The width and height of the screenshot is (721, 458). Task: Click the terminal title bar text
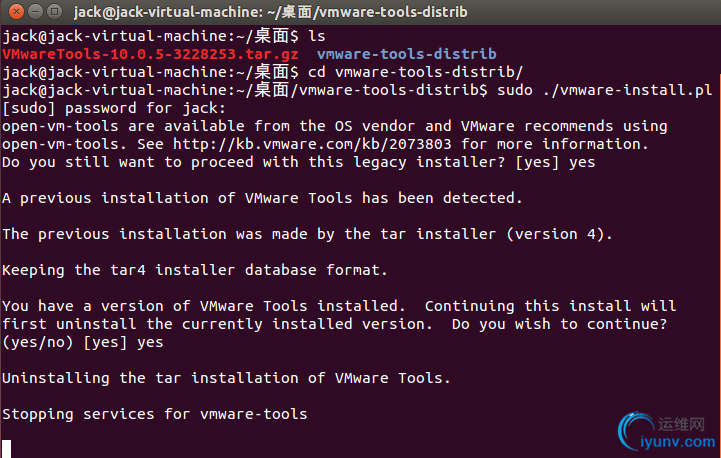[270, 11]
